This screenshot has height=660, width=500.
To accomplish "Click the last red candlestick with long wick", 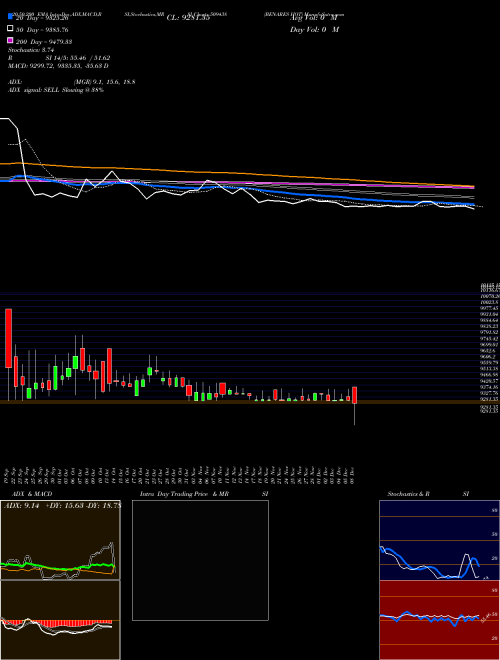I will coord(354,396).
